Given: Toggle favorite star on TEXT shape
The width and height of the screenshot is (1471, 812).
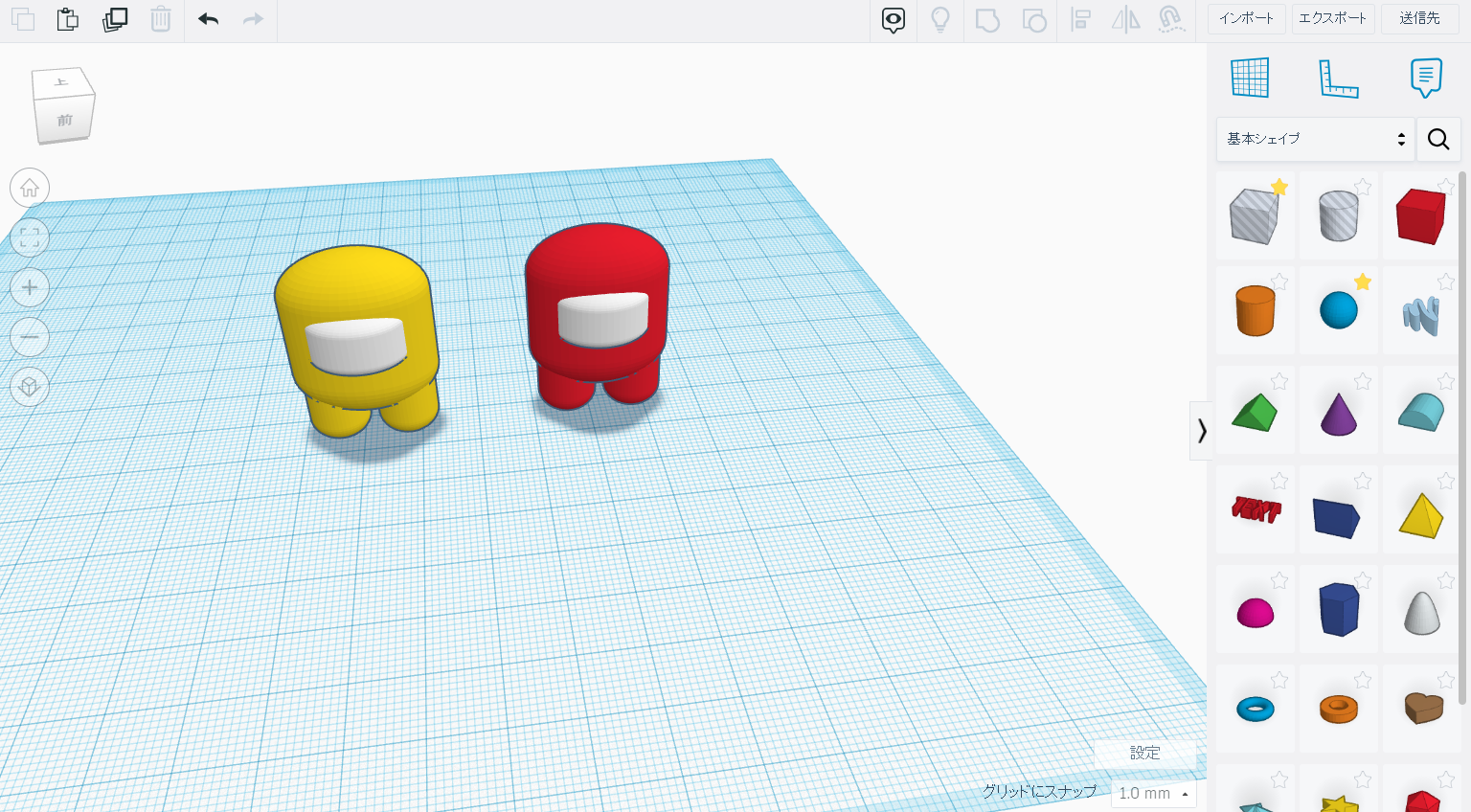Looking at the screenshot, I should tap(1279, 481).
